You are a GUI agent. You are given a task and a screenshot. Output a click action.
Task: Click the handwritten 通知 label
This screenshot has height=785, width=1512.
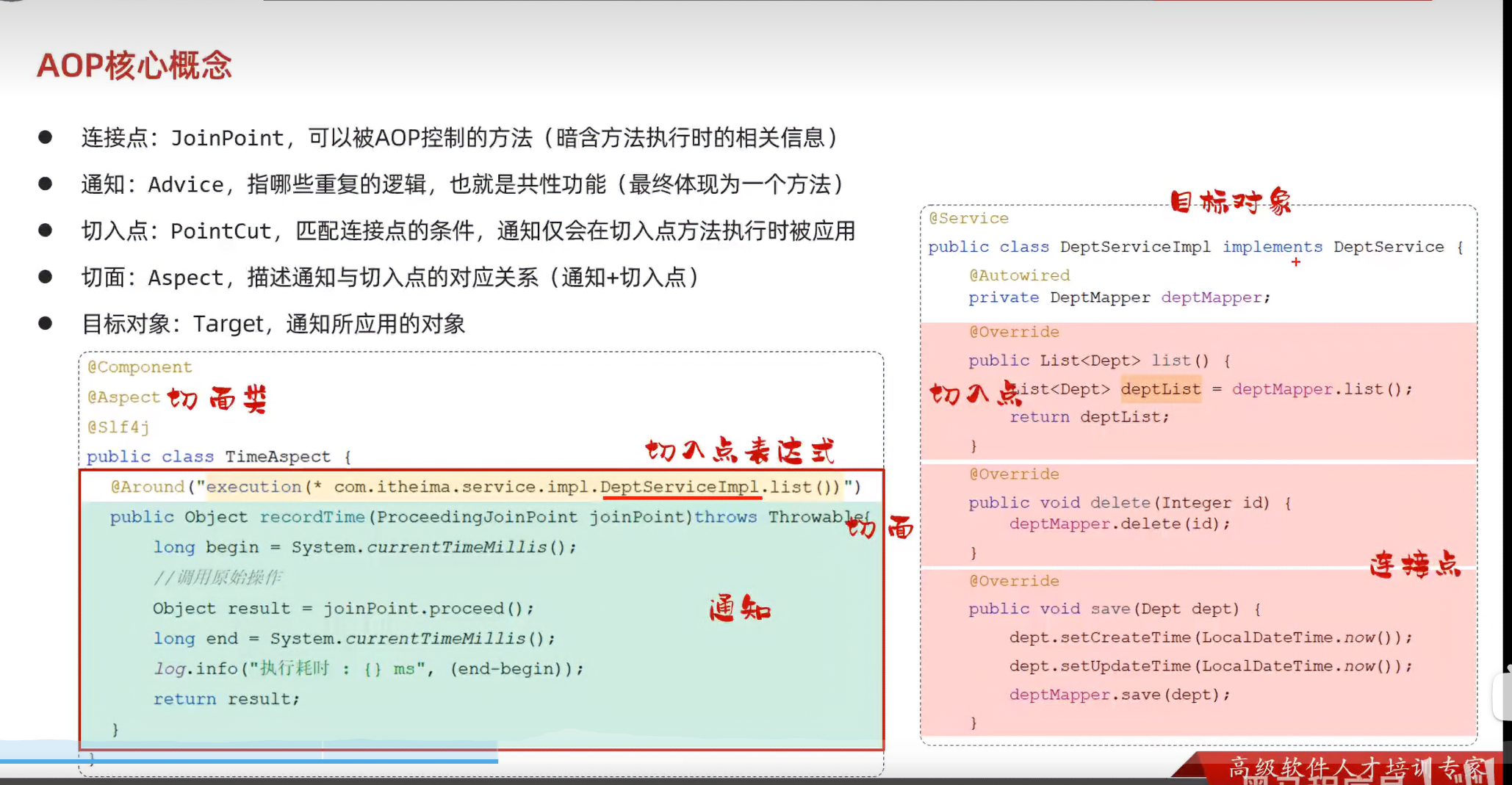click(739, 608)
